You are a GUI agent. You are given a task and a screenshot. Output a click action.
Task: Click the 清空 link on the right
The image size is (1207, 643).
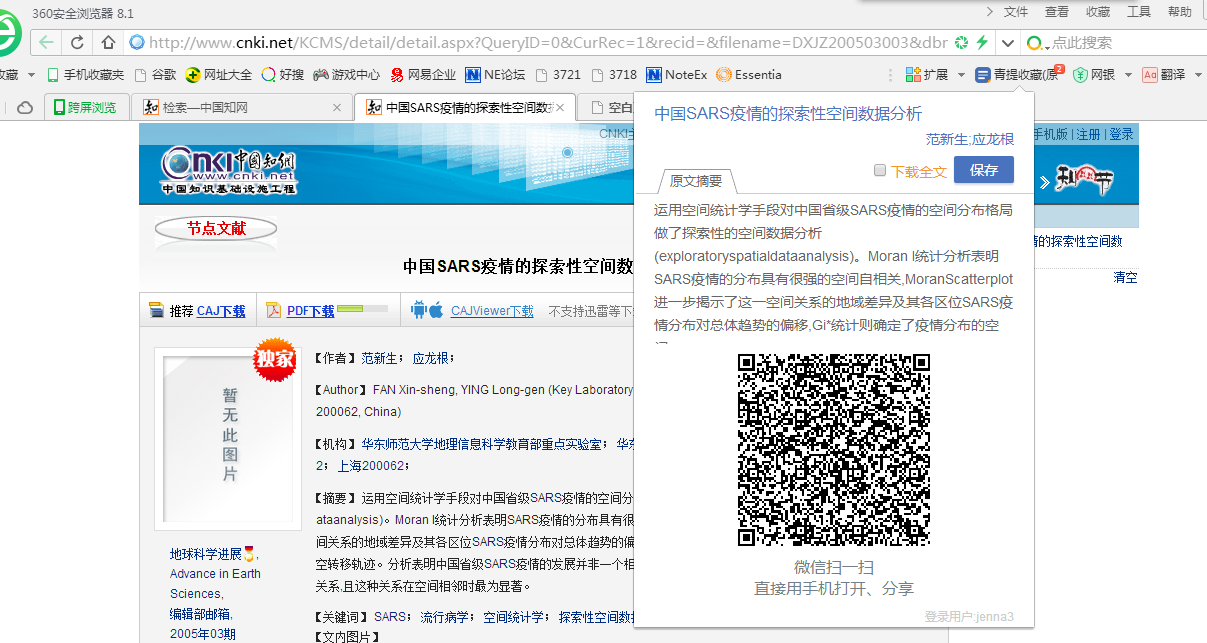(1125, 278)
